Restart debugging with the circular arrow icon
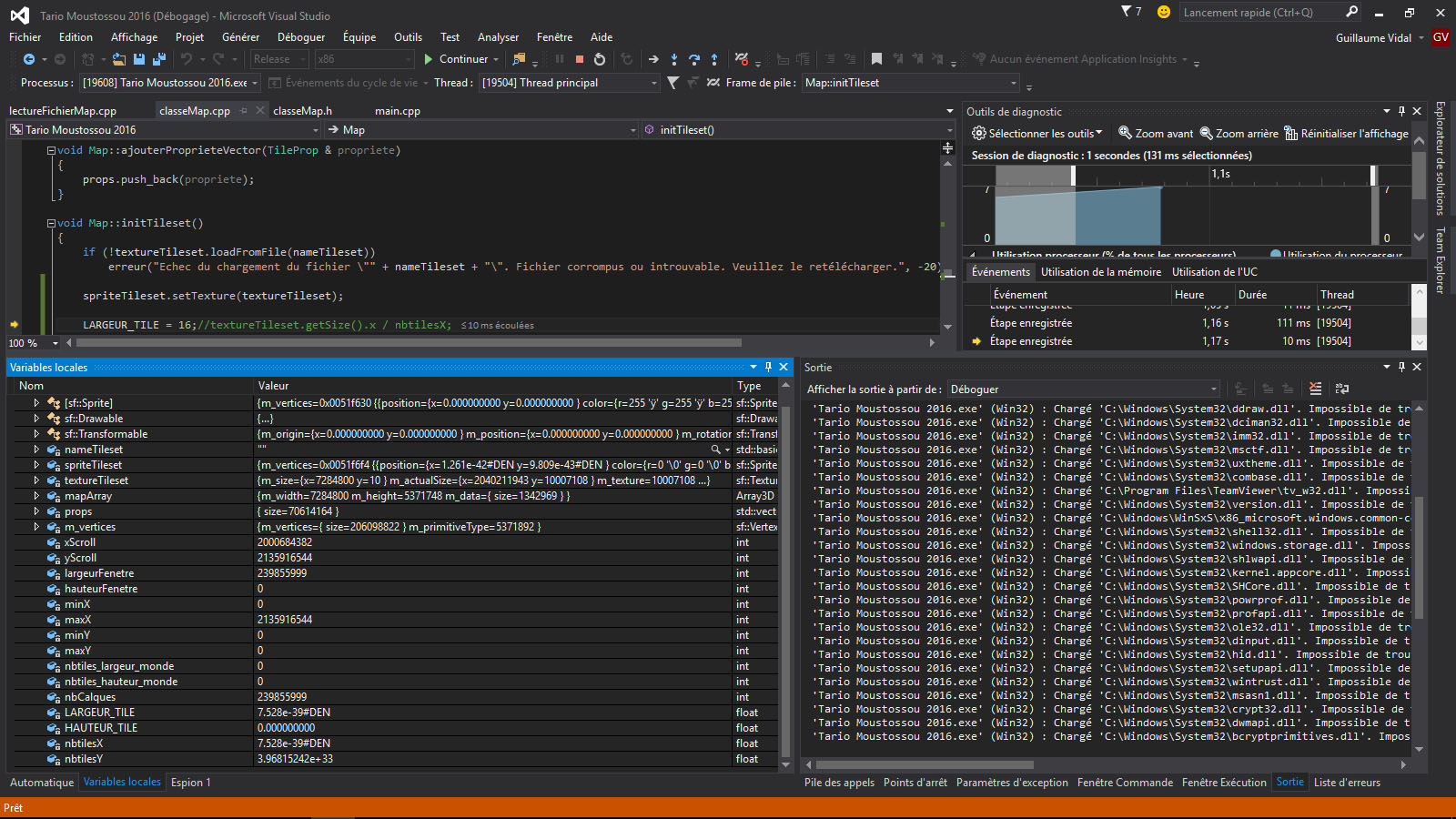 click(x=600, y=59)
